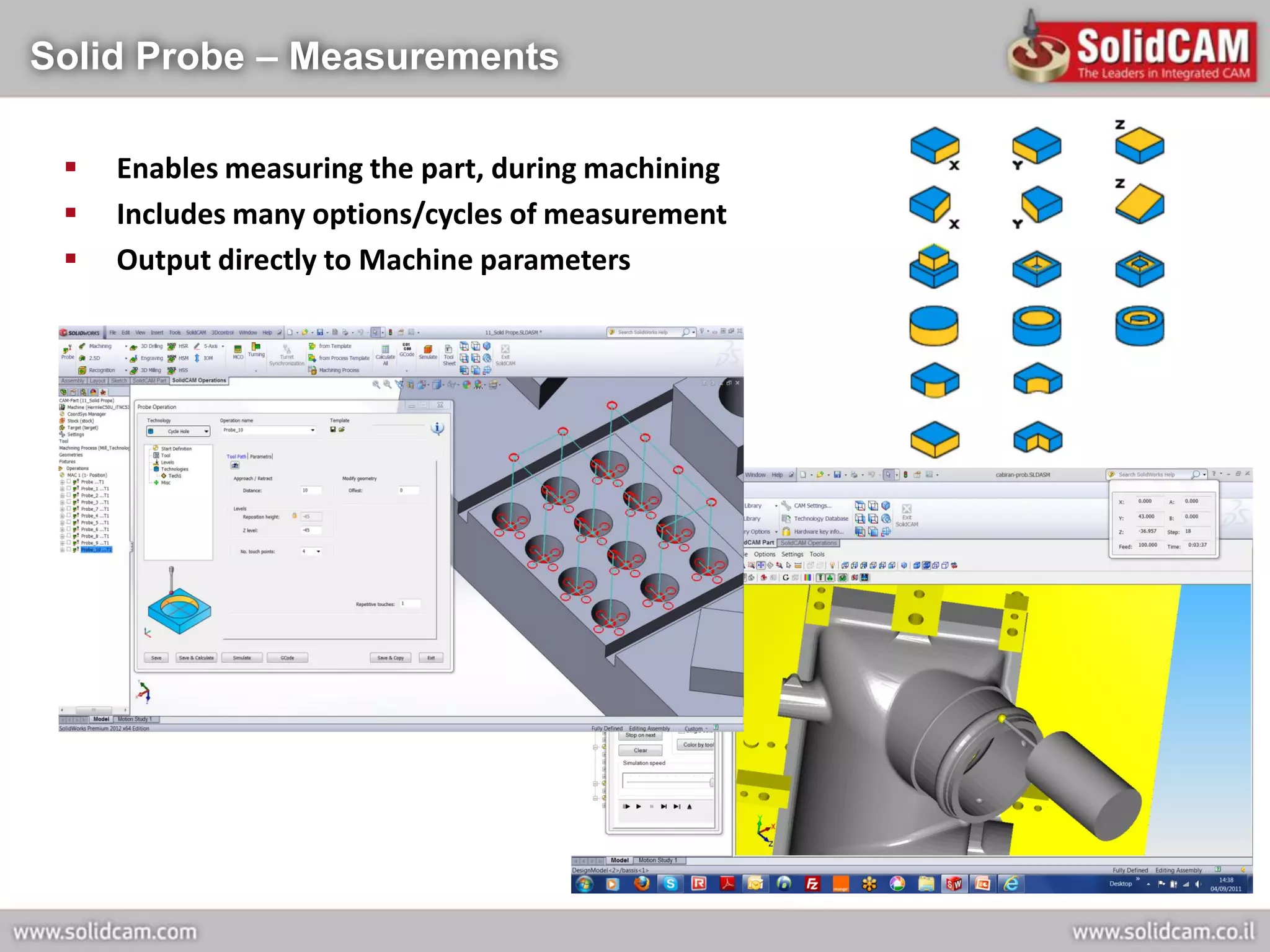
Task: Click the Modify geometry Offset field
Action: point(408,490)
